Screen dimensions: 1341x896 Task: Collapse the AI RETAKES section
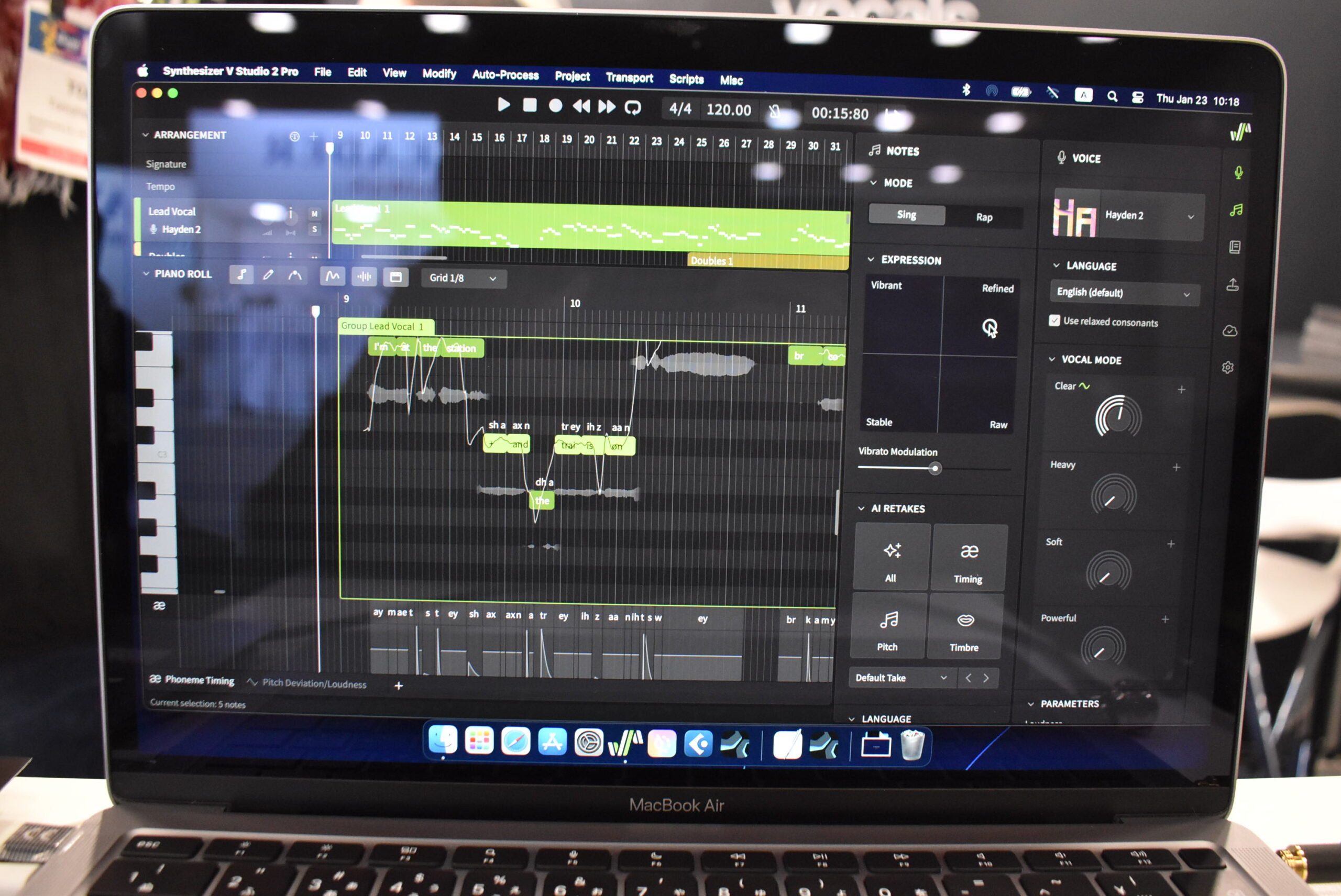tap(861, 508)
